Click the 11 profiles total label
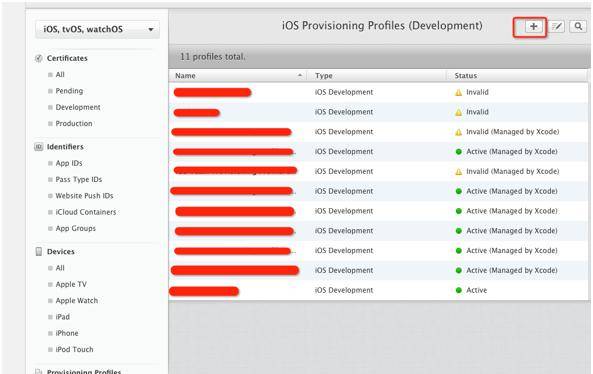 pyautogui.click(x=213, y=57)
